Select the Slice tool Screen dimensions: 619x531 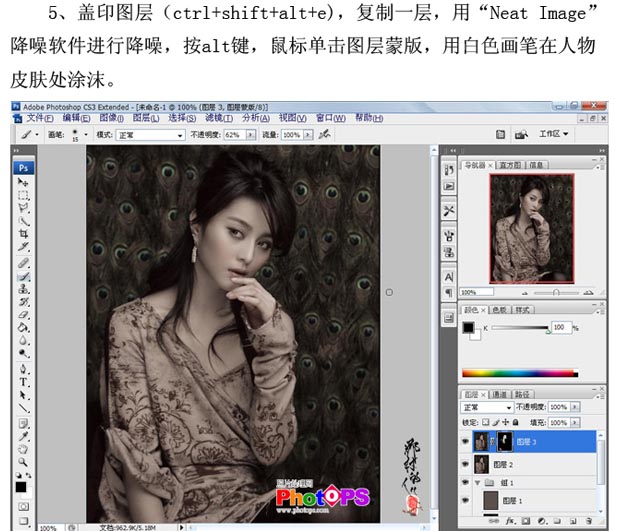(23, 247)
